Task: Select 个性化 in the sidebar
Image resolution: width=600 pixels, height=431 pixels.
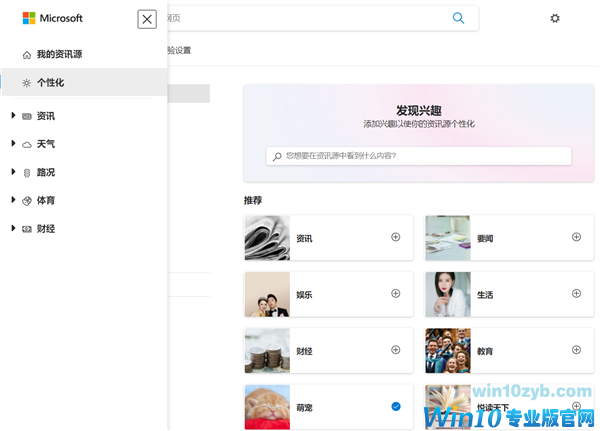Action: click(x=50, y=83)
